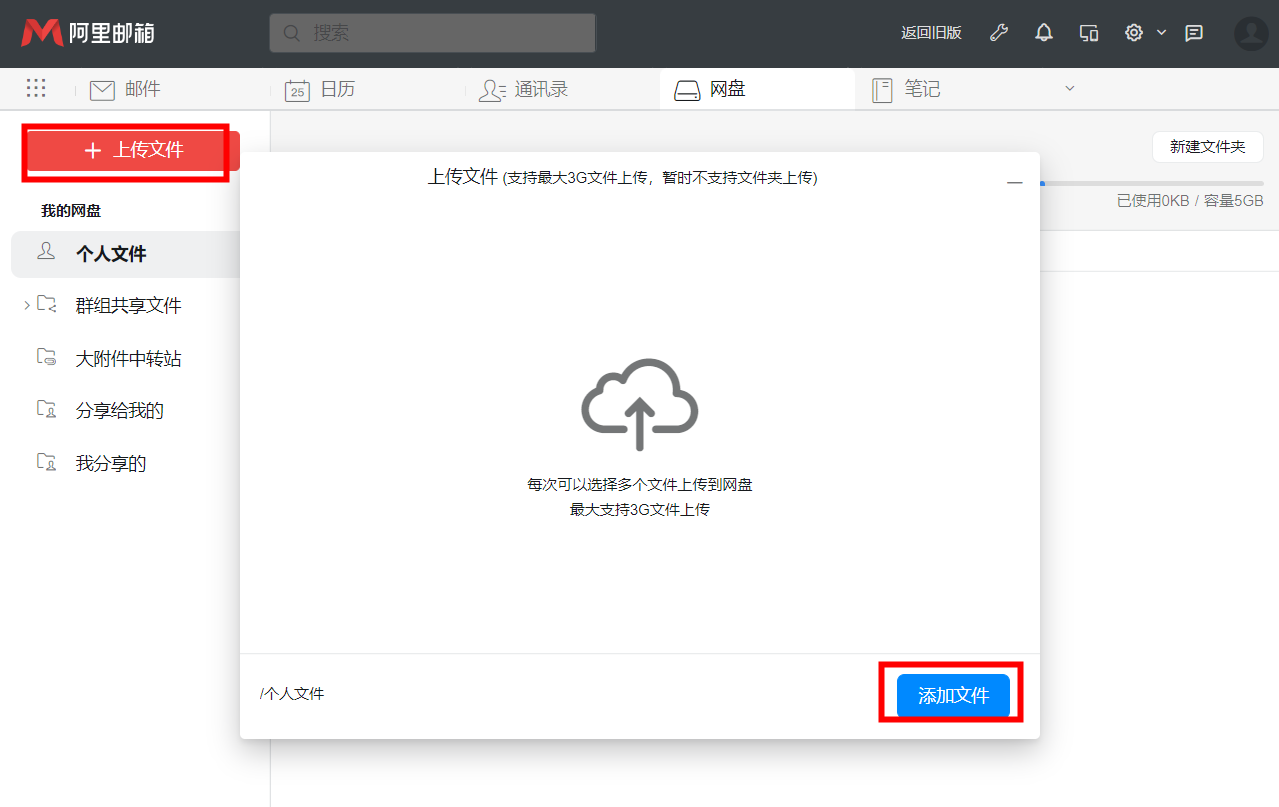The image size is (1279, 807).
Task: Open the settings gear icon
Action: (1134, 32)
